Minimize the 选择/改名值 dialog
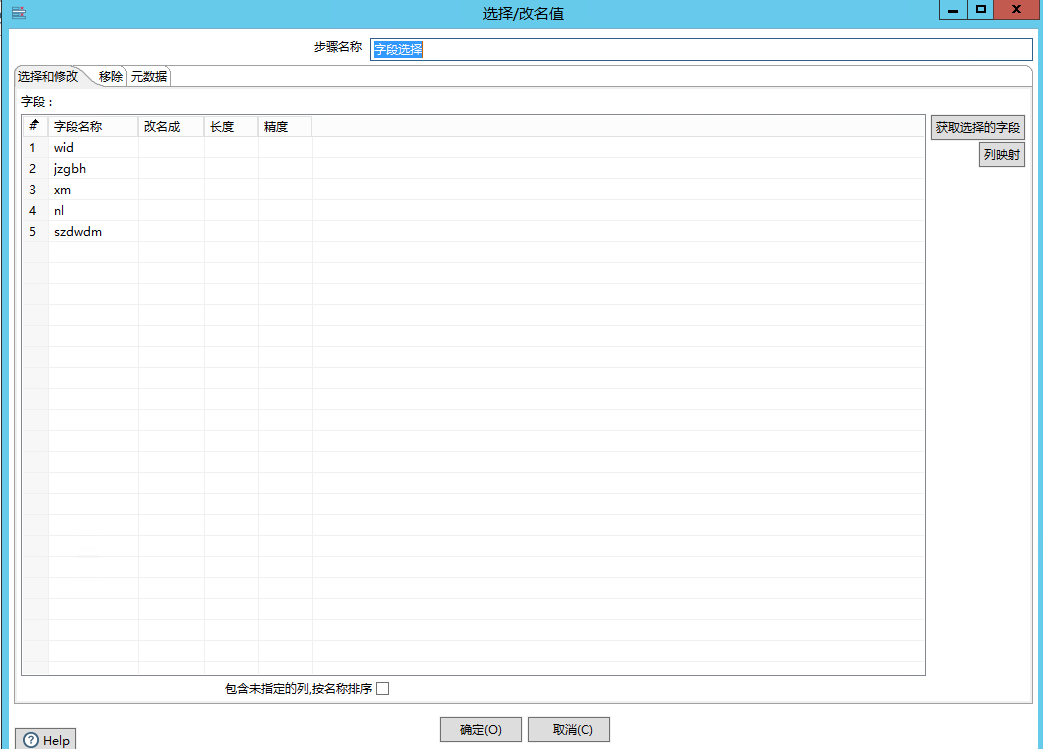 click(953, 10)
